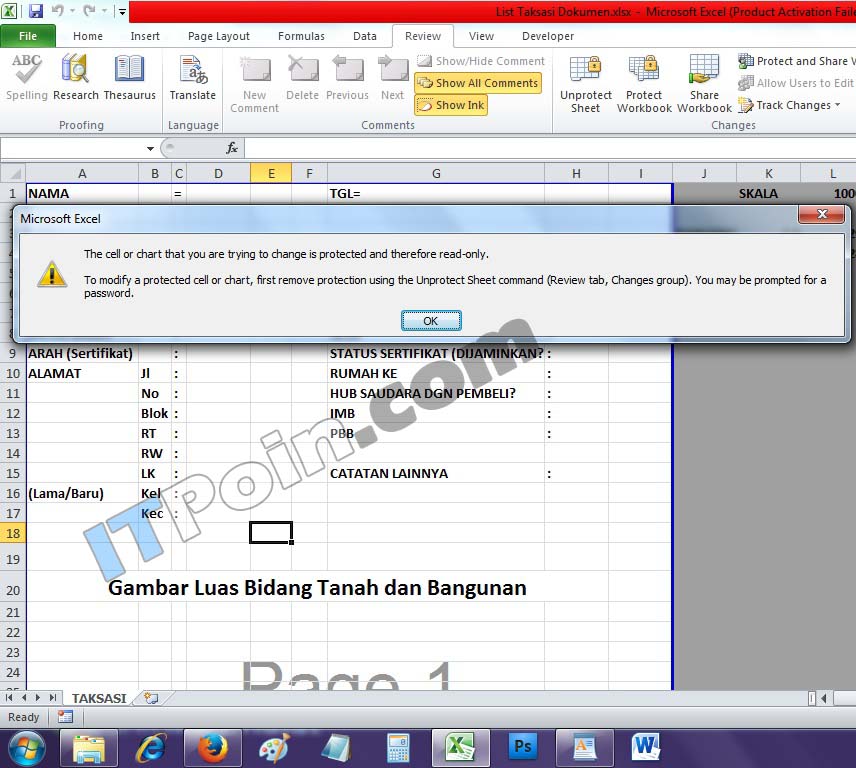
Task: Open the View ribbon tab
Action: 481,36
